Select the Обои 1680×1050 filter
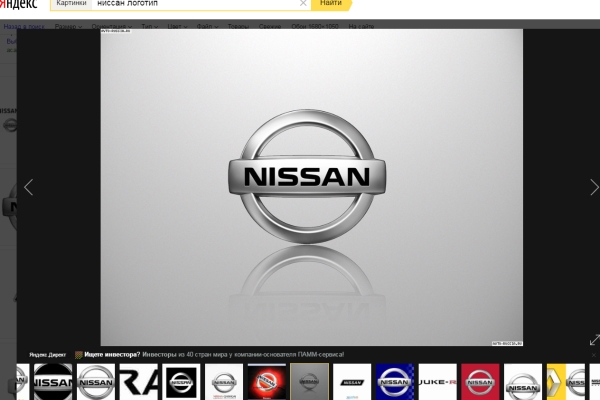 (x=315, y=26)
